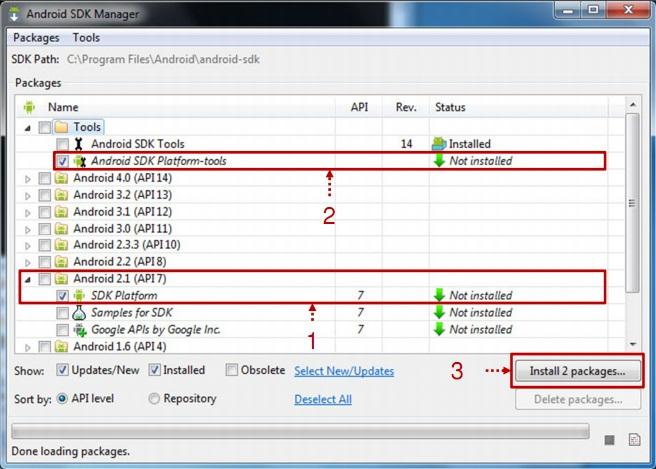The height and width of the screenshot is (469, 656).
Task: Click the green arrow for SDK Platform status
Action: [x=439, y=295]
